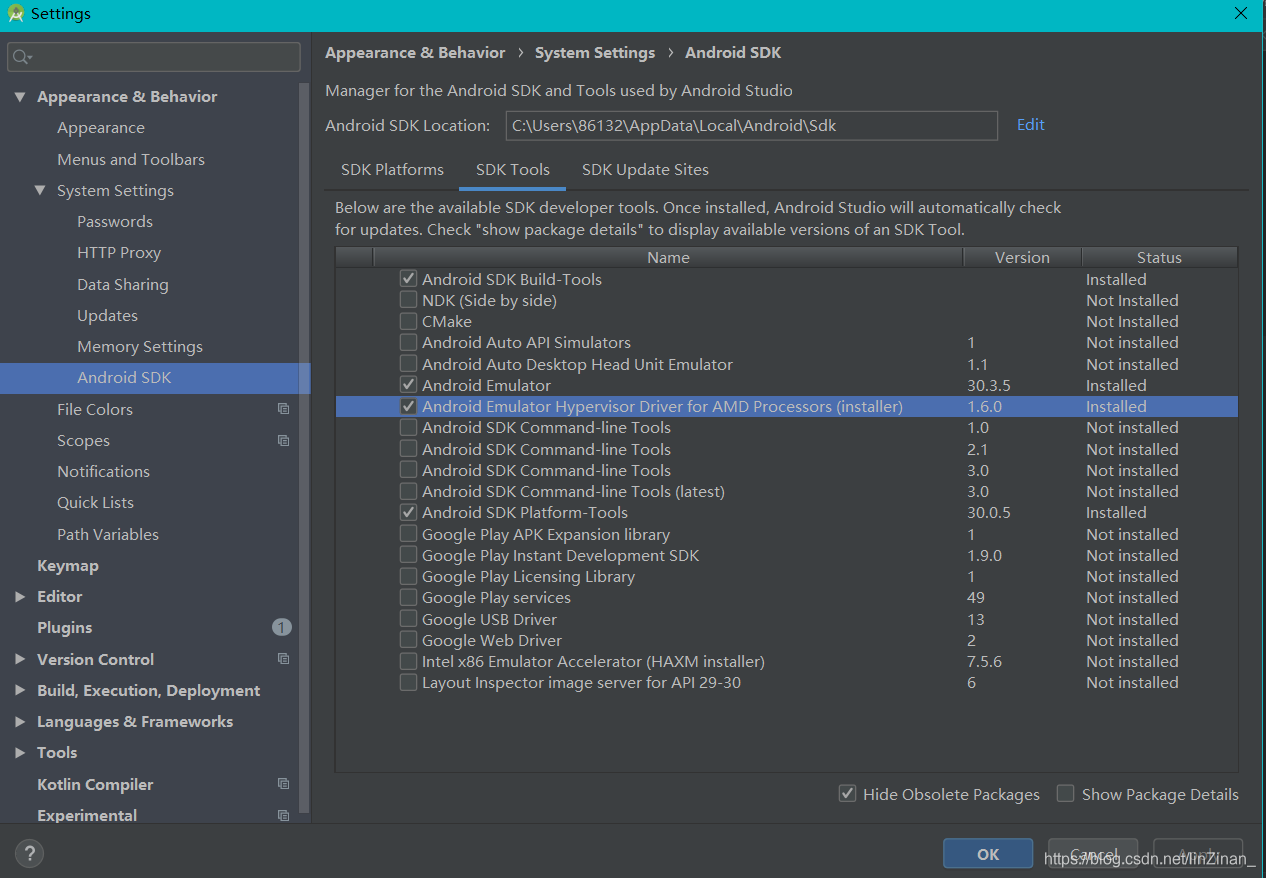1266x878 pixels.
Task: Open the Appearance settings page
Action: click(101, 128)
